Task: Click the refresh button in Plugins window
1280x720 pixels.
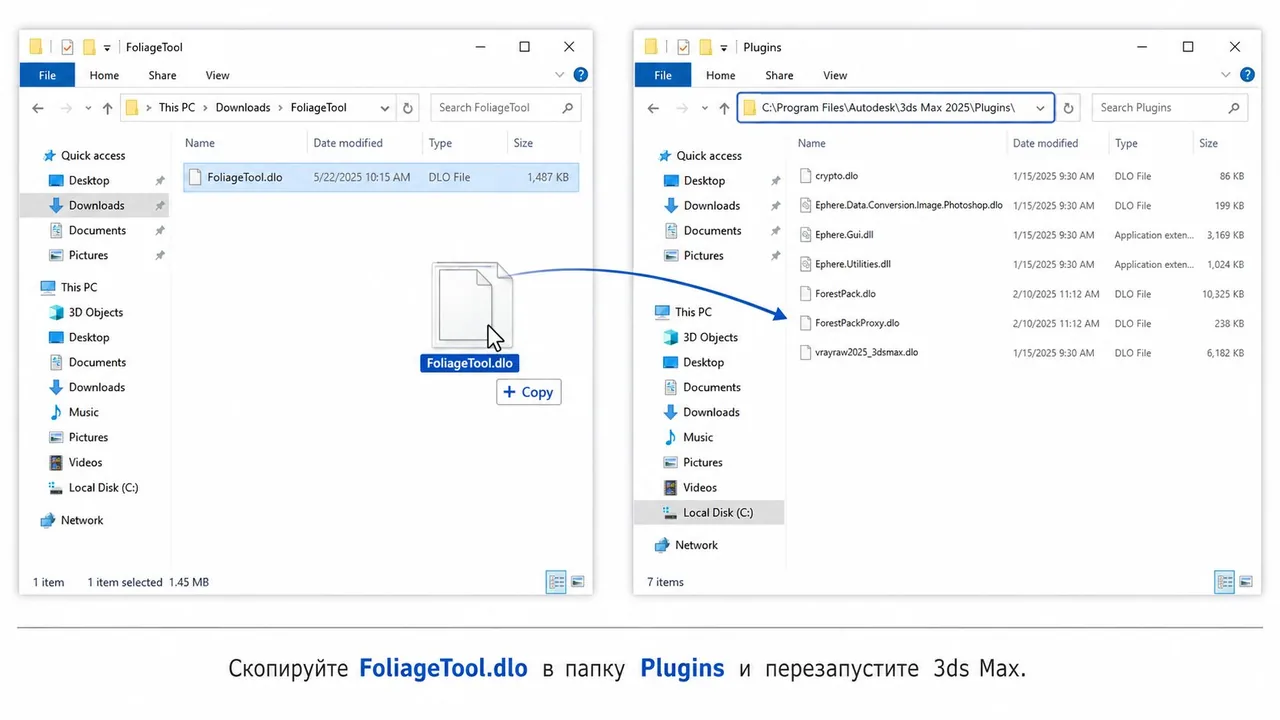Action: (x=1068, y=108)
